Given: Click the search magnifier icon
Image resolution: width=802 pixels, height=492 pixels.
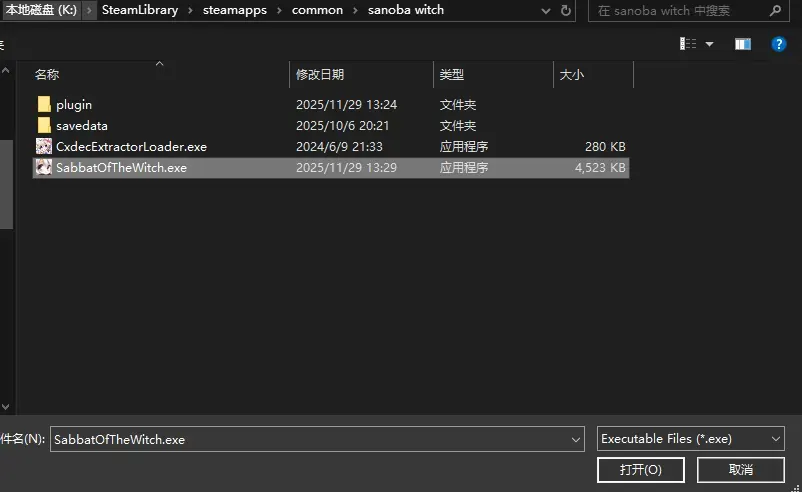Looking at the screenshot, I should click(x=775, y=10).
